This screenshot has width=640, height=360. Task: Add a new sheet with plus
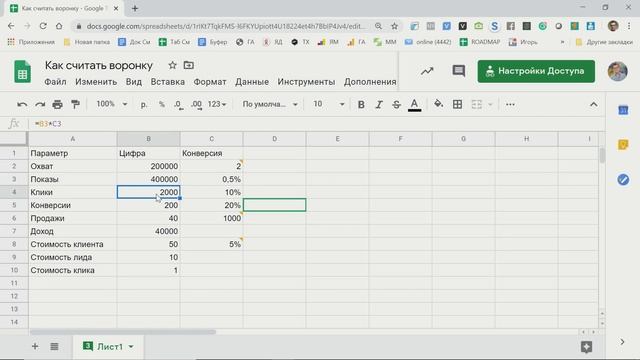click(35, 347)
